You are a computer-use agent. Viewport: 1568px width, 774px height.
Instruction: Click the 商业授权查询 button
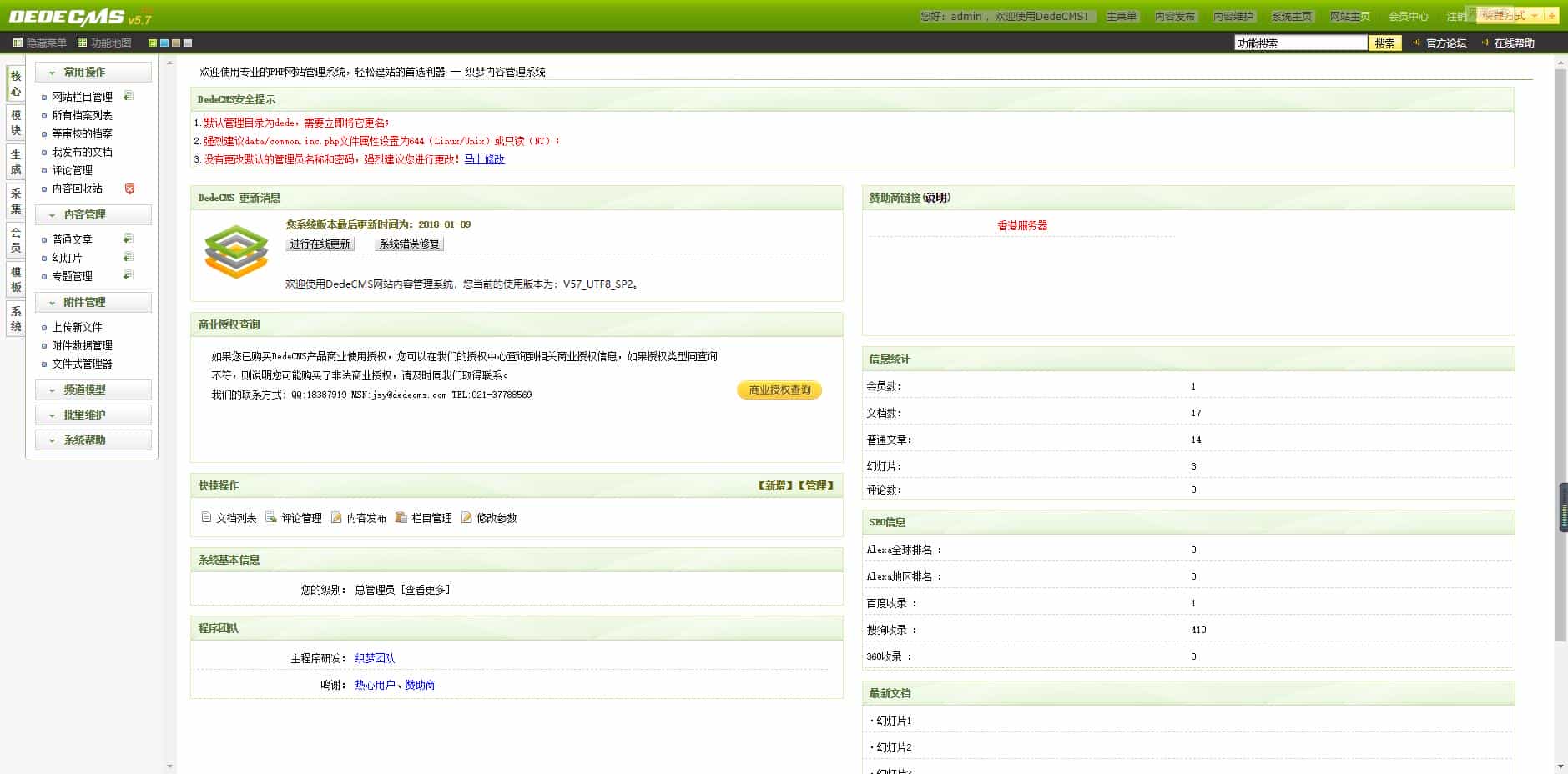click(779, 390)
